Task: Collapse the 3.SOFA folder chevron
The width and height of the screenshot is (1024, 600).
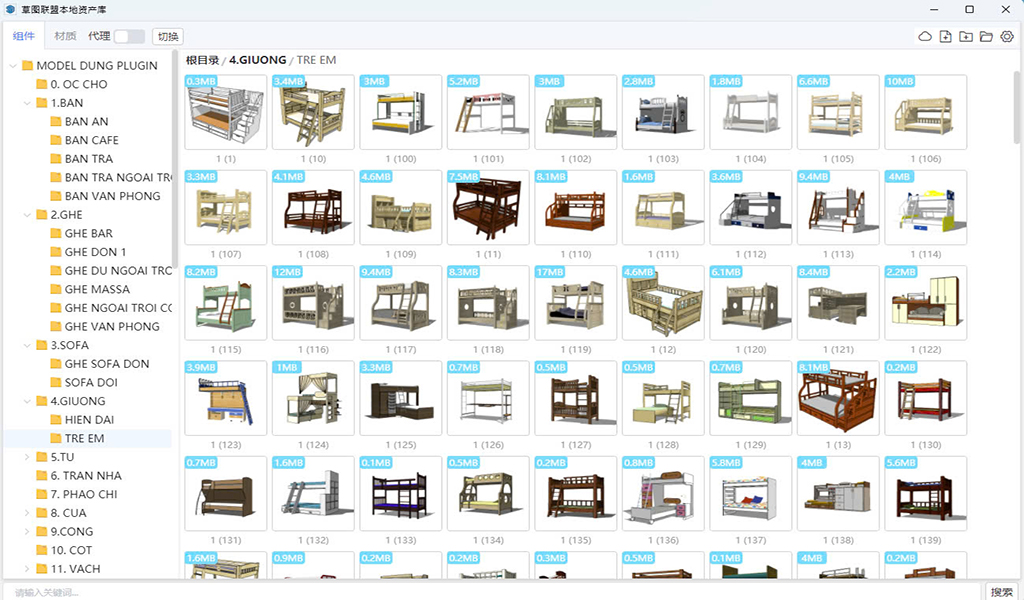Action: tap(27, 345)
